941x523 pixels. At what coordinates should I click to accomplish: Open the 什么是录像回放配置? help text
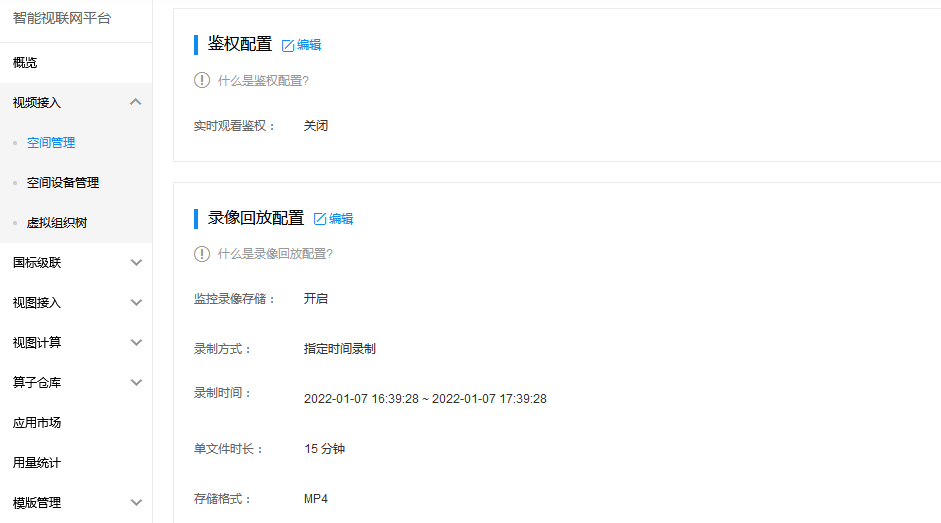[x=275, y=254]
